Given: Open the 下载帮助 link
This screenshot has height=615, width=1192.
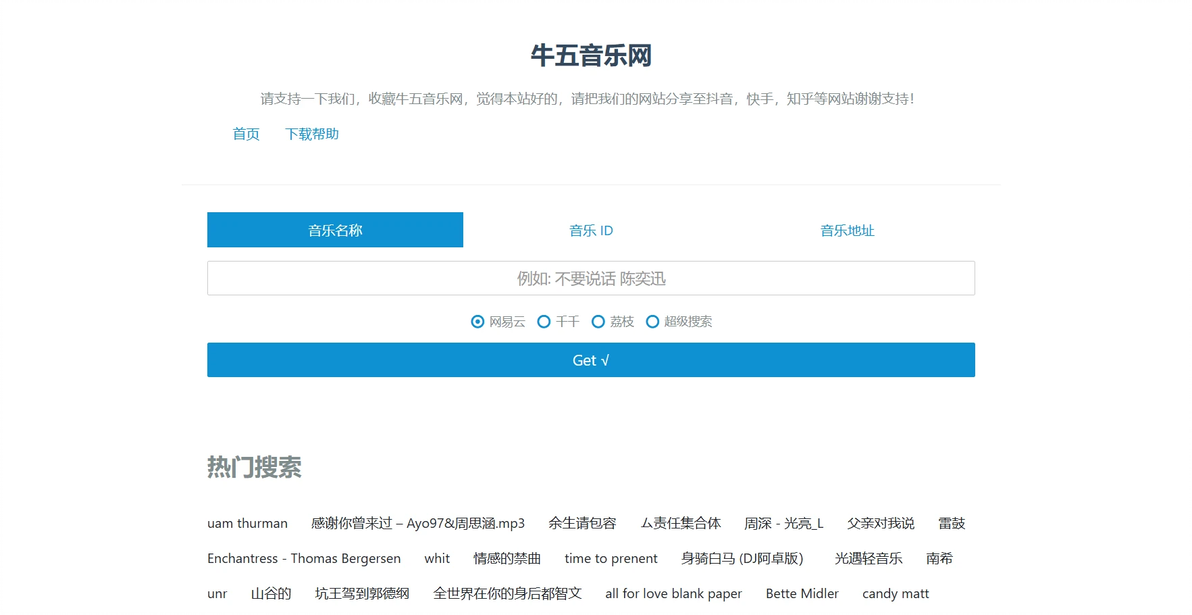Looking at the screenshot, I should click(x=312, y=134).
